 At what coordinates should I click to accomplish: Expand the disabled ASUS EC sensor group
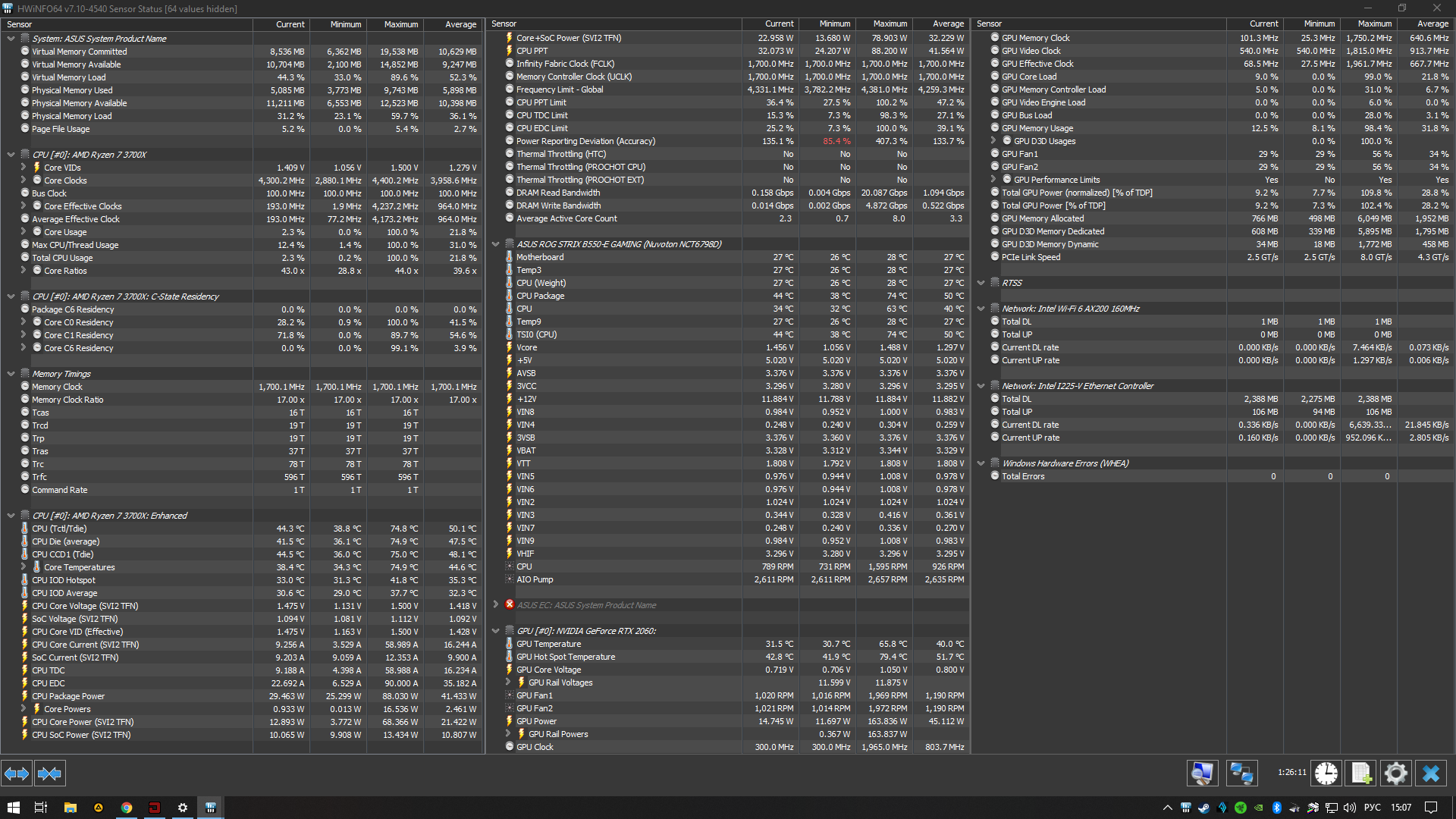point(496,605)
